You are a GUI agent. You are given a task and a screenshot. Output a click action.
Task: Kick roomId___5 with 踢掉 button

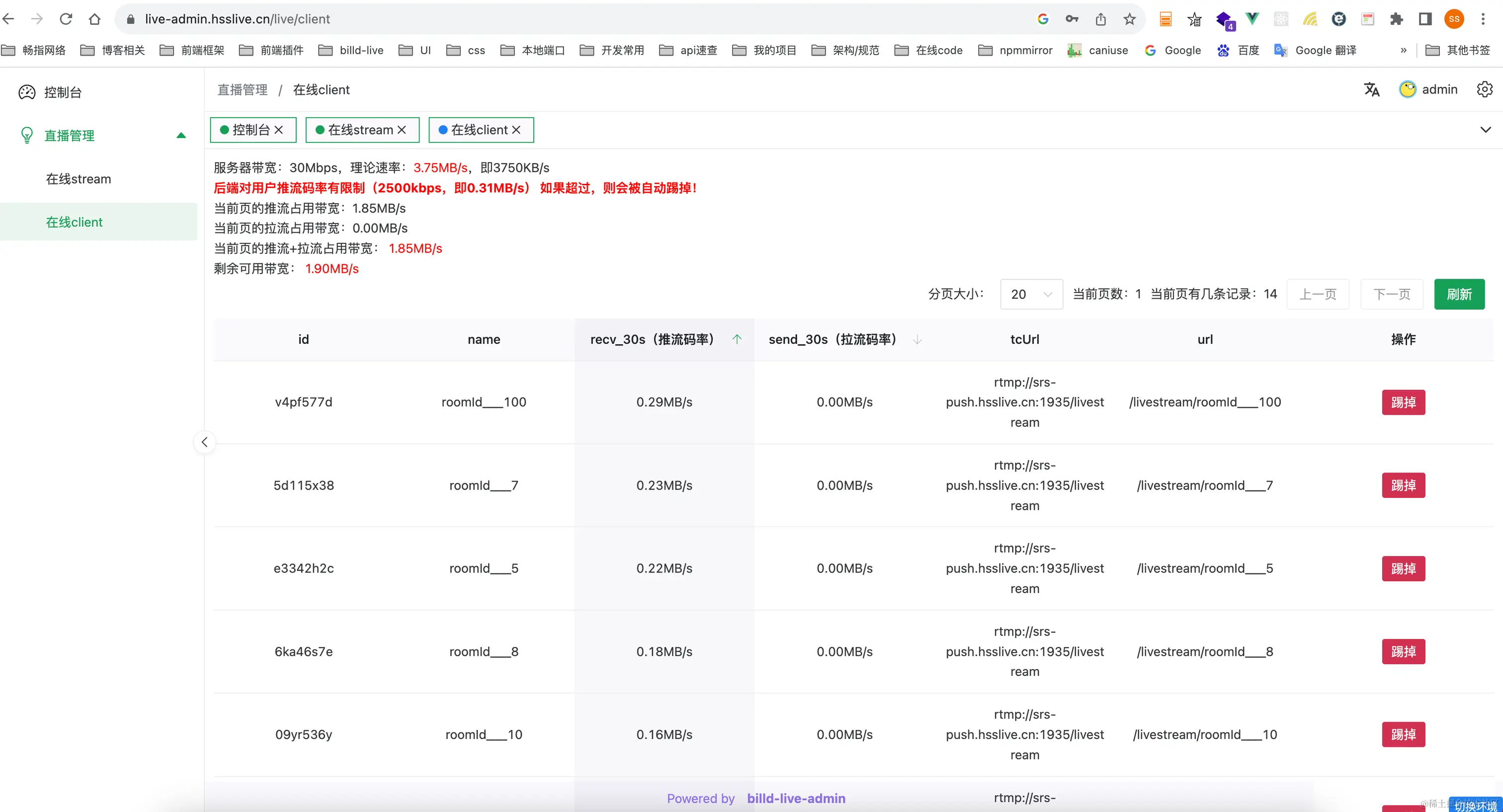tap(1403, 569)
